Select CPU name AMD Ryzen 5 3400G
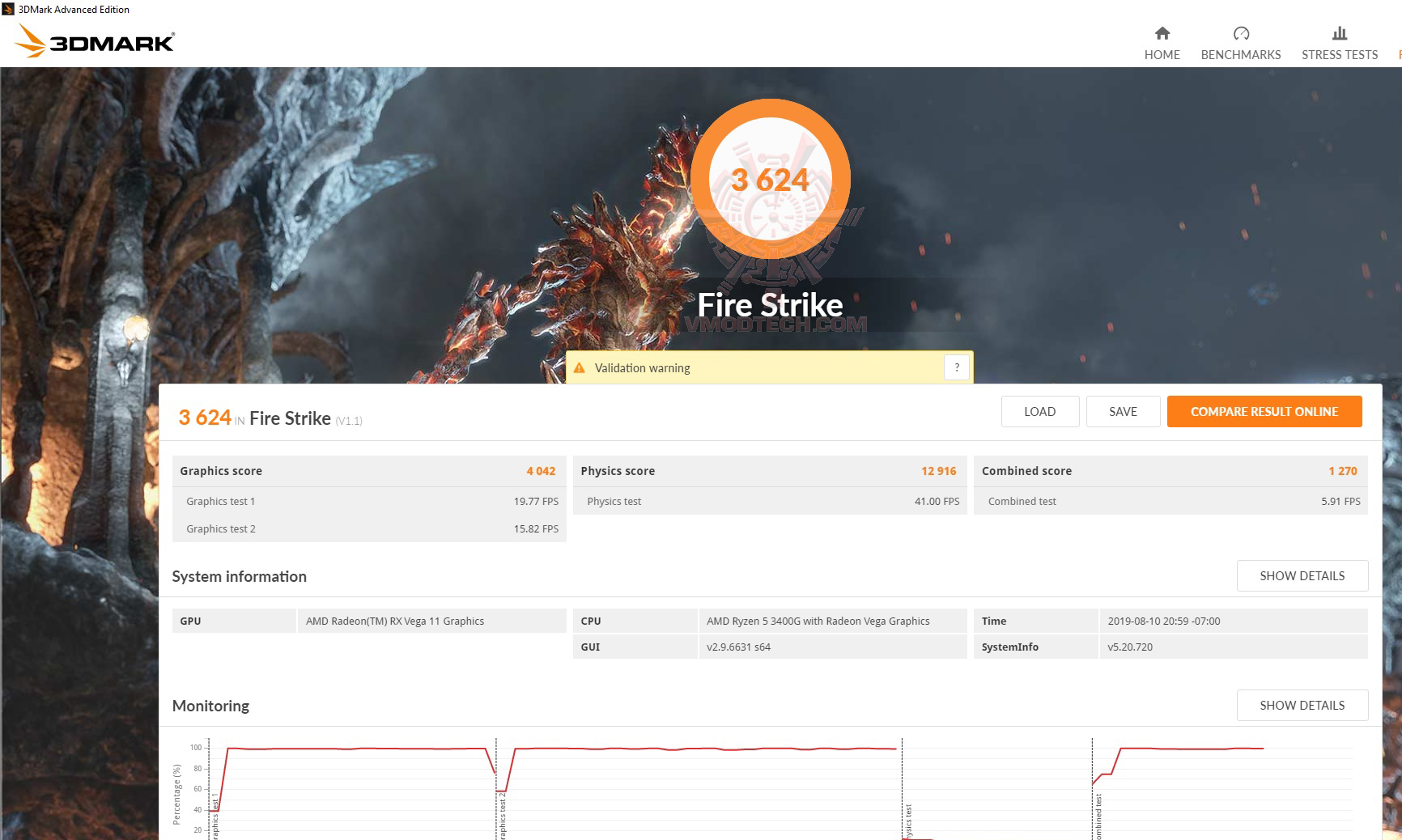 (x=818, y=622)
